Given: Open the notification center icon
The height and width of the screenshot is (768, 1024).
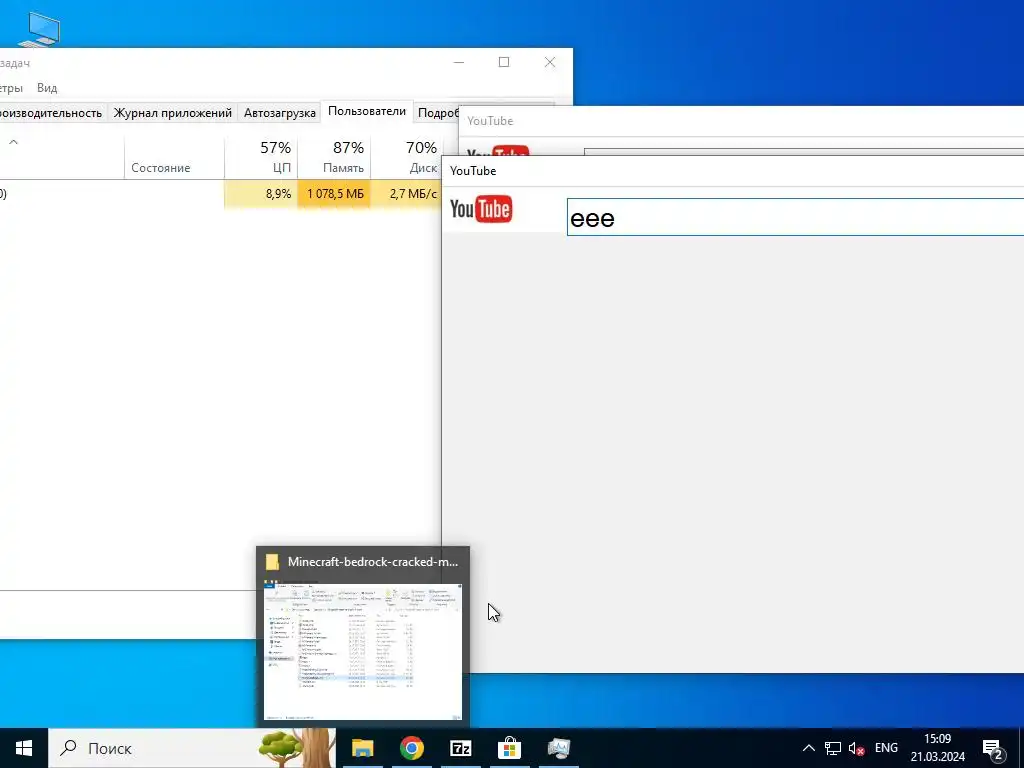Looking at the screenshot, I should click(x=993, y=748).
